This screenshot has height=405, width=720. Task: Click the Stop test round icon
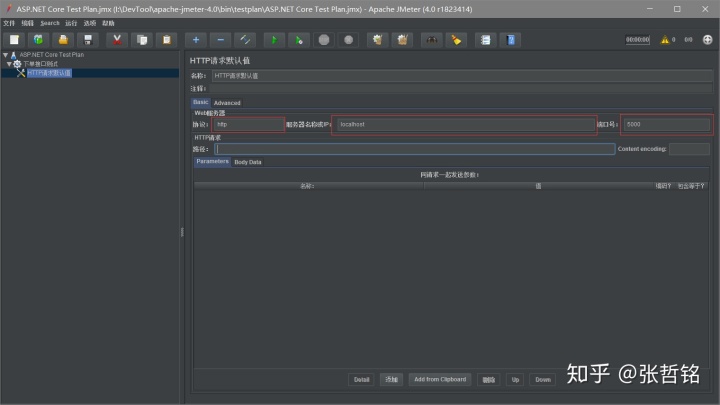[x=324, y=40]
